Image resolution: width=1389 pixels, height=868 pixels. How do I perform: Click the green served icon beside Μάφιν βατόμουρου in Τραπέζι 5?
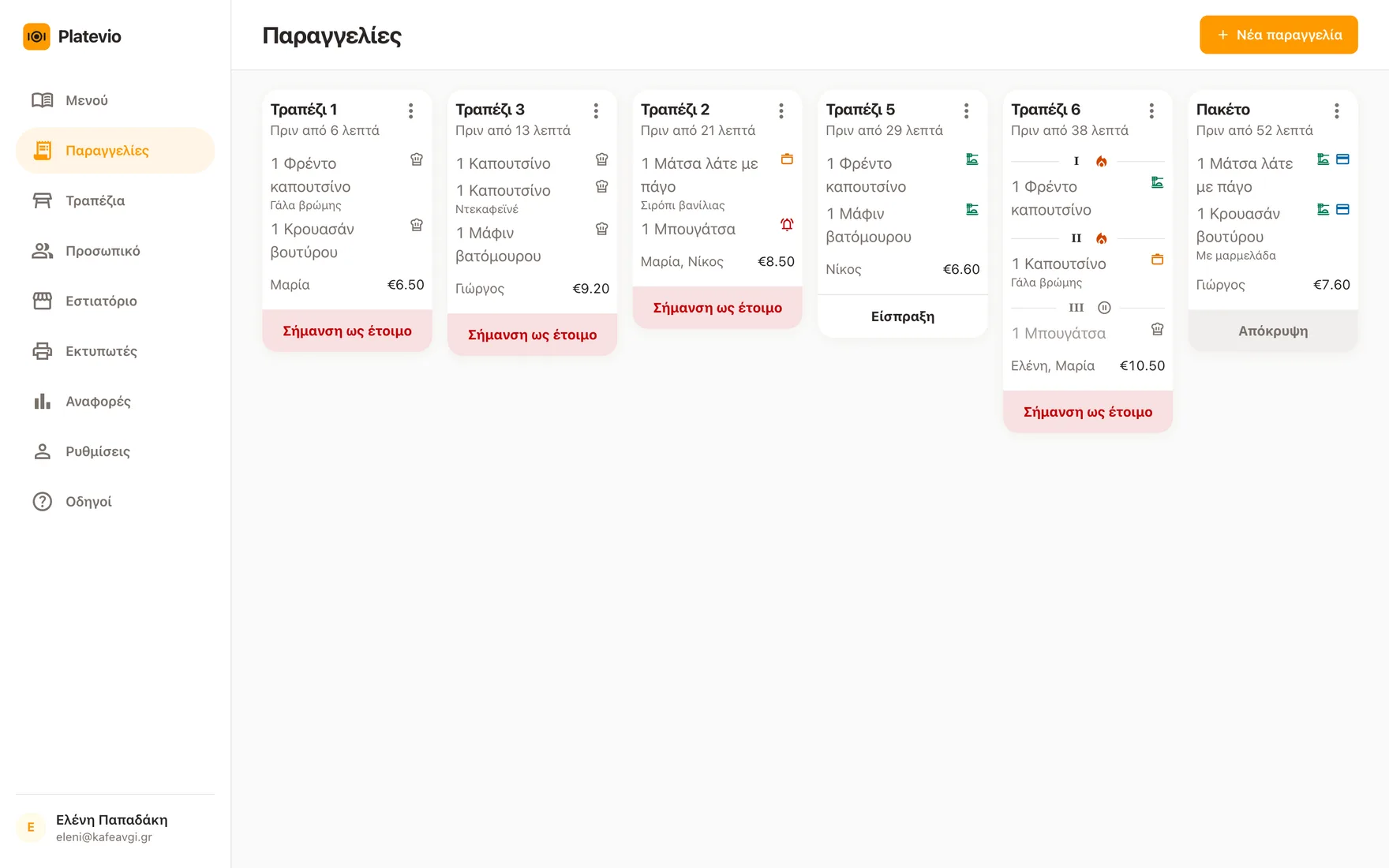[x=972, y=210]
